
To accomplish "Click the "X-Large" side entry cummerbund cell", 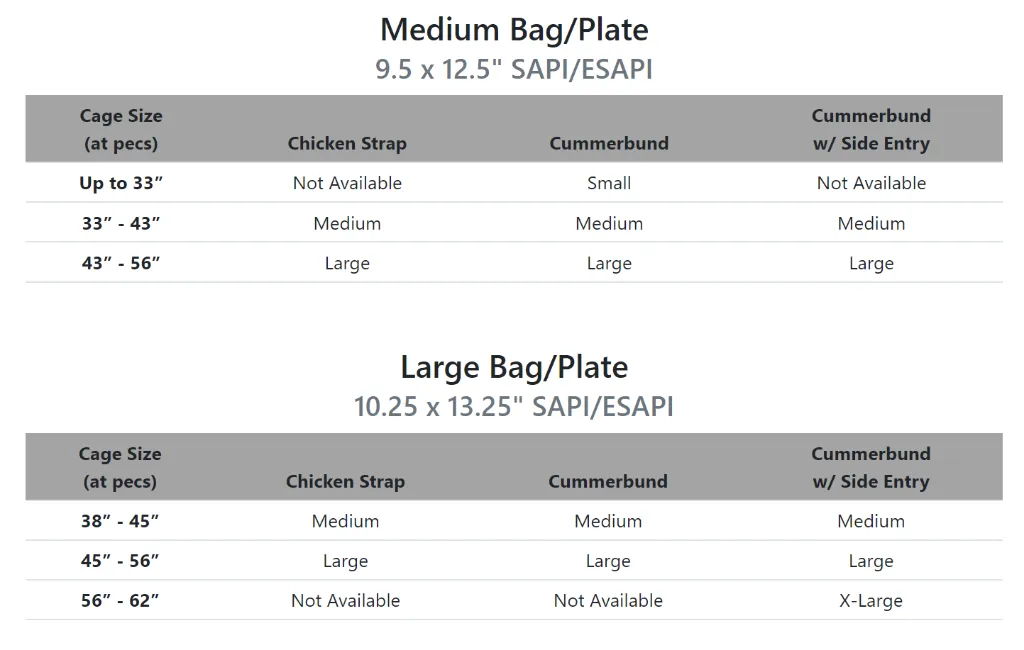I will 871,601.
